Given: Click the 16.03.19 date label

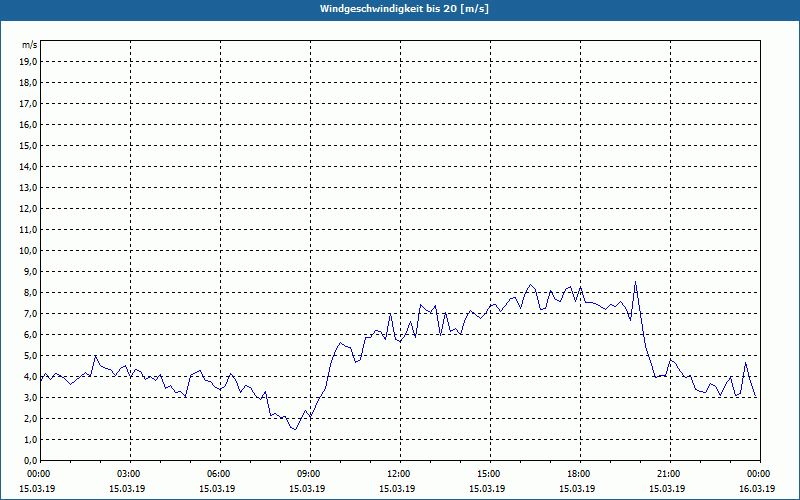Looking at the screenshot, I should tap(757, 488).
